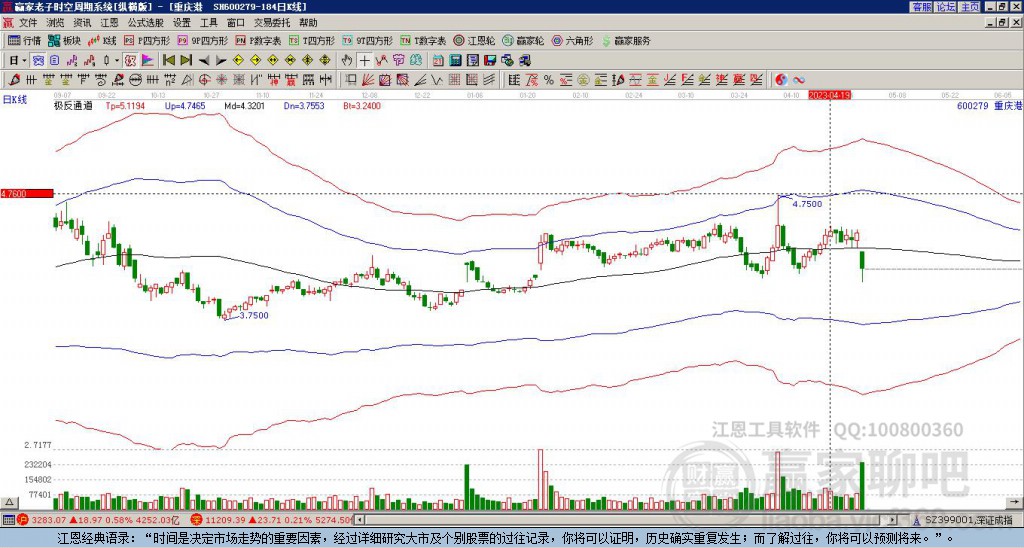1024x548 pixels.
Task: Select the percent % tool
Action: pyautogui.click(x=549, y=80)
